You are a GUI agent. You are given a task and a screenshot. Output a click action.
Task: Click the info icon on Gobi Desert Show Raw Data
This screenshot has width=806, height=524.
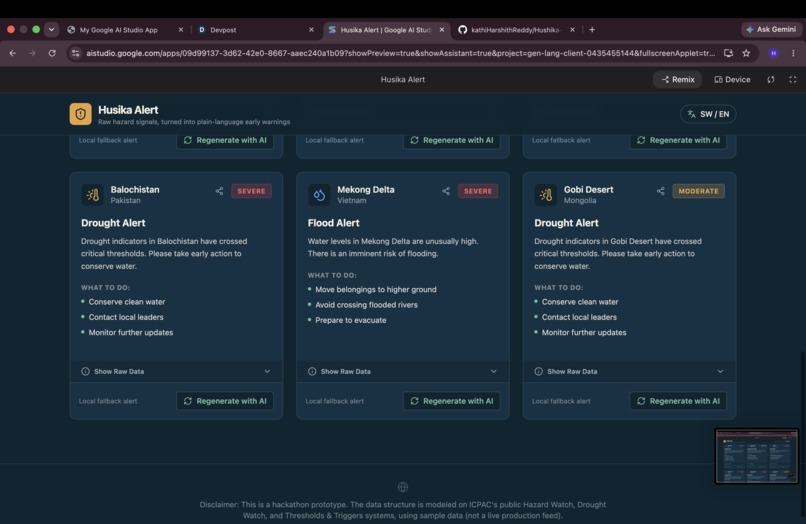click(539, 371)
